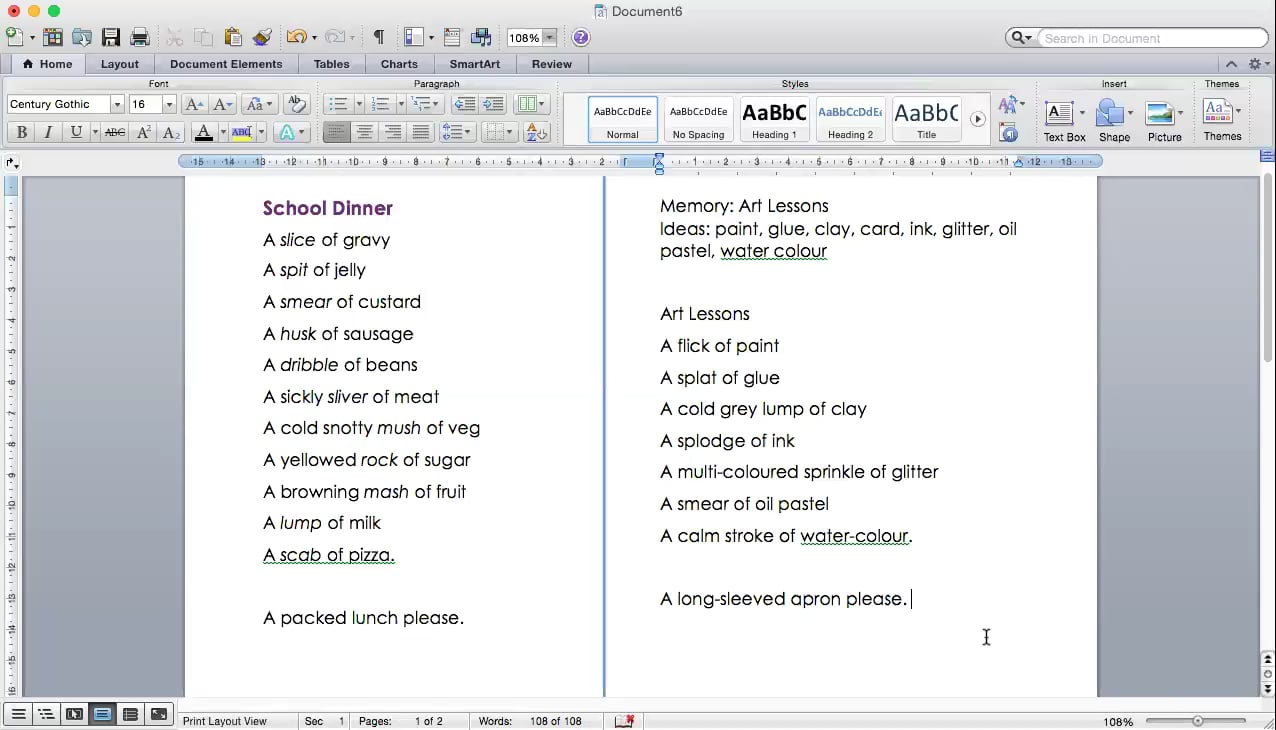Apply superscript formatting

coord(144,132)
